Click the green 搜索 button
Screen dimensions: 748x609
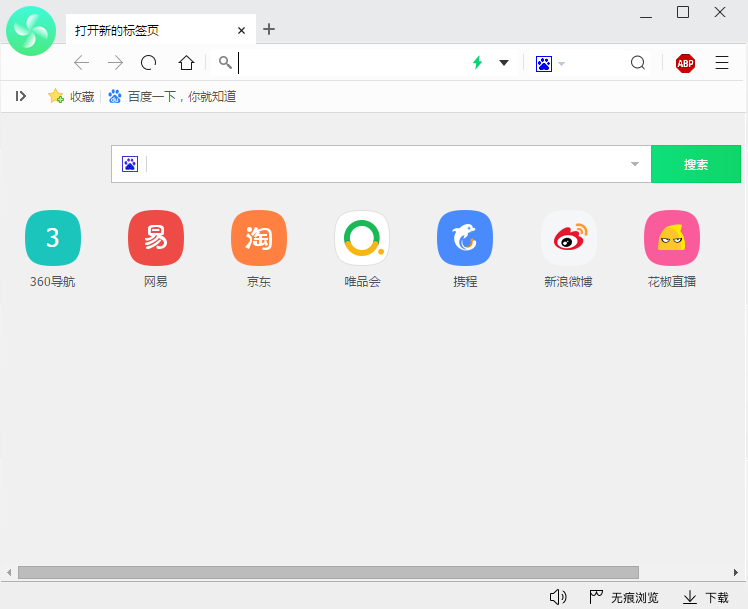tap(696, 164)
